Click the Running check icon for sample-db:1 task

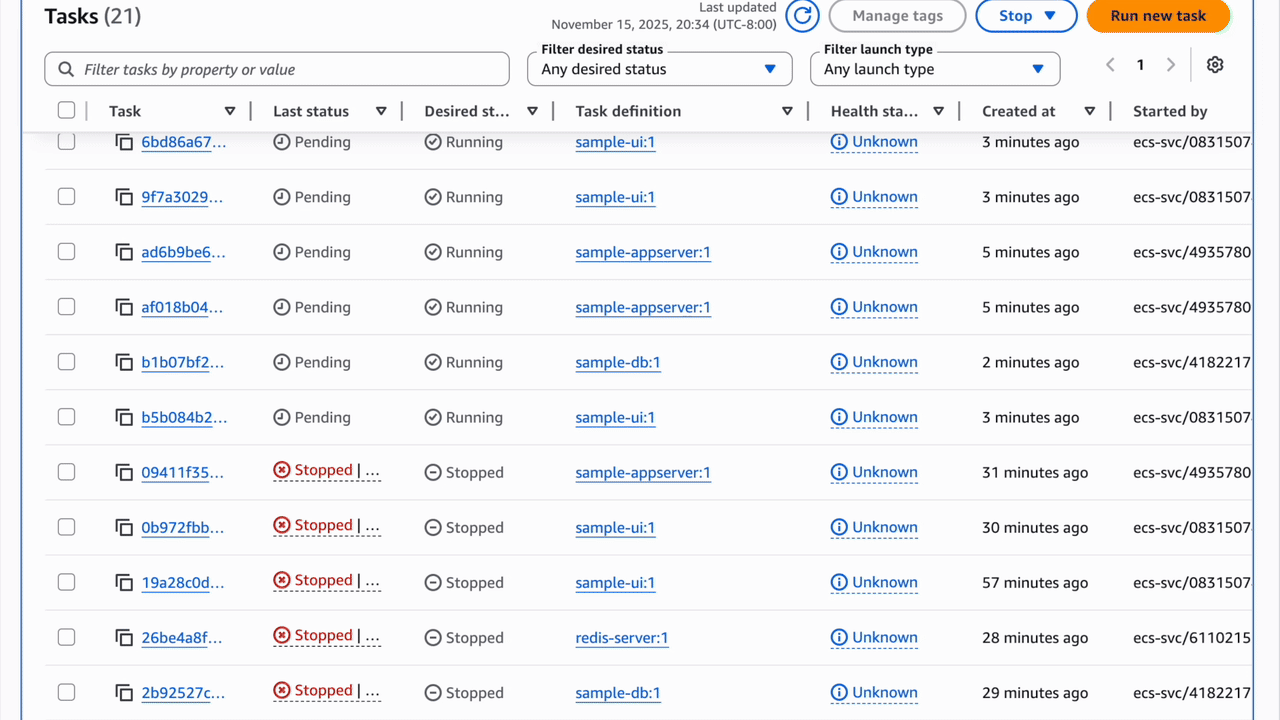click(x=434, y=361)
